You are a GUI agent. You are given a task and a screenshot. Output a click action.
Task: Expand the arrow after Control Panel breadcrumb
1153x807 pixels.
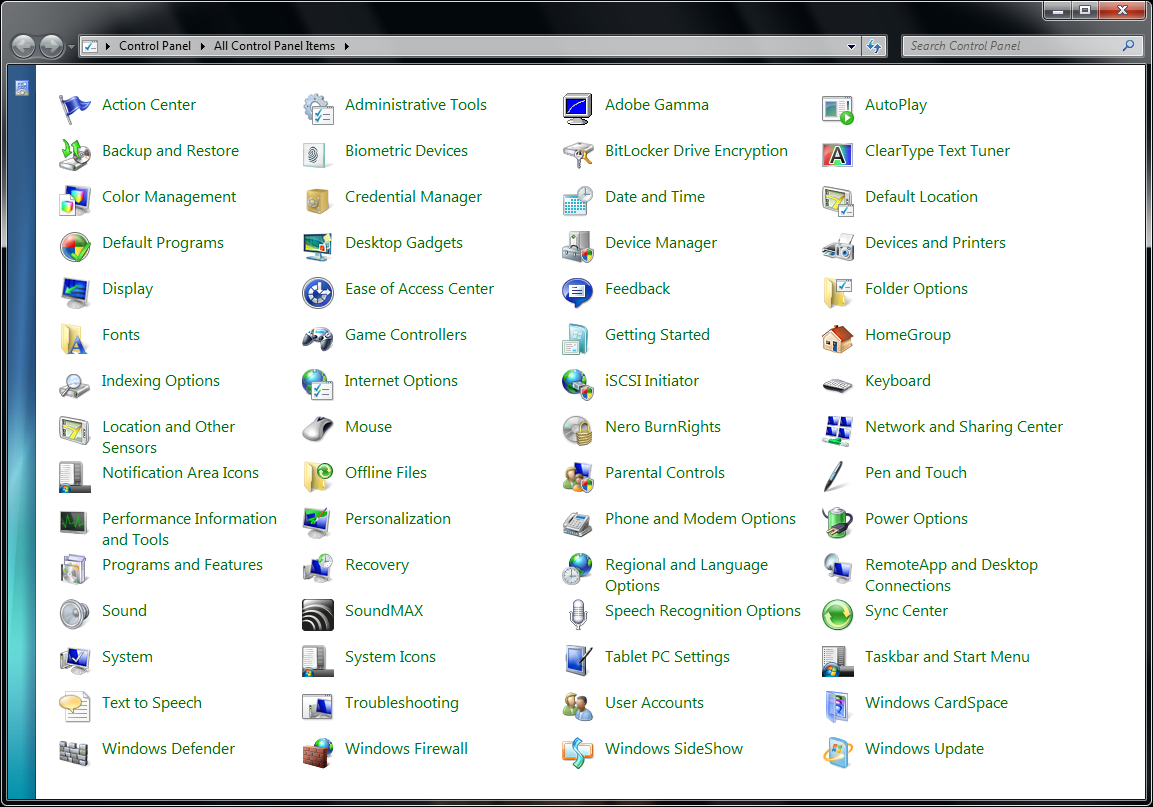pos(202,46)
